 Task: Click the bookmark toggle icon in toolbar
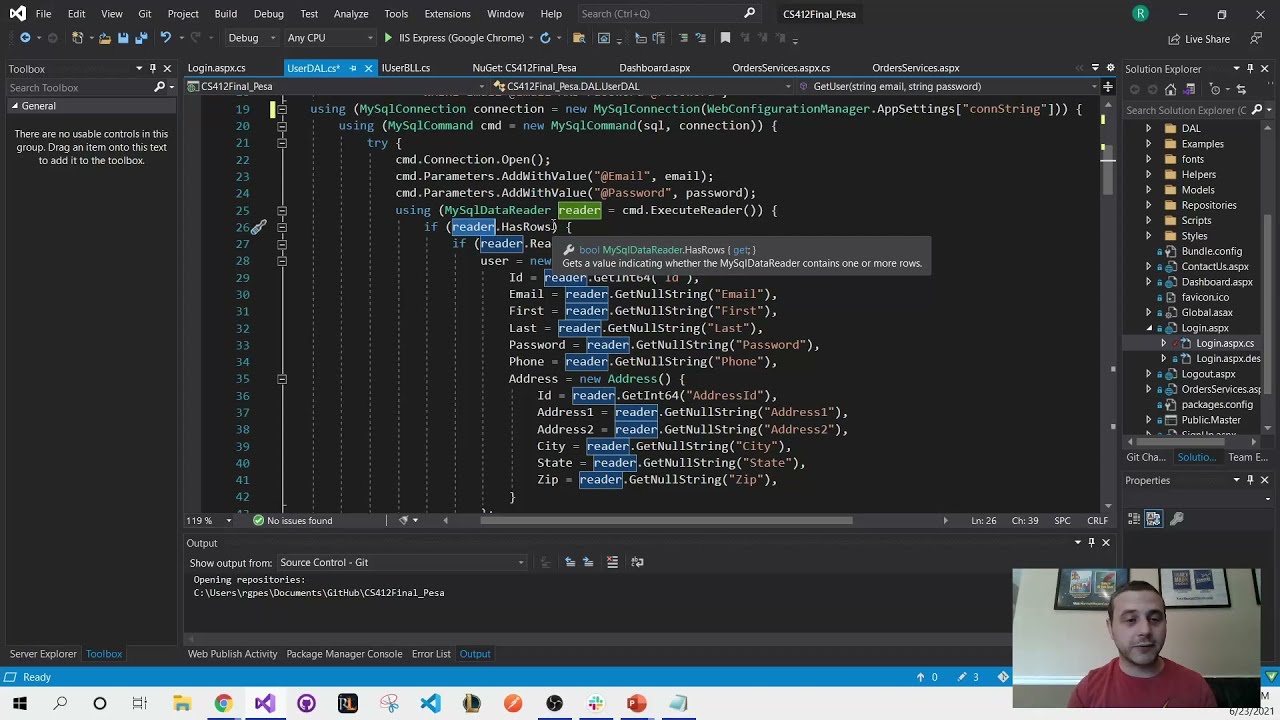click(725, 38)
